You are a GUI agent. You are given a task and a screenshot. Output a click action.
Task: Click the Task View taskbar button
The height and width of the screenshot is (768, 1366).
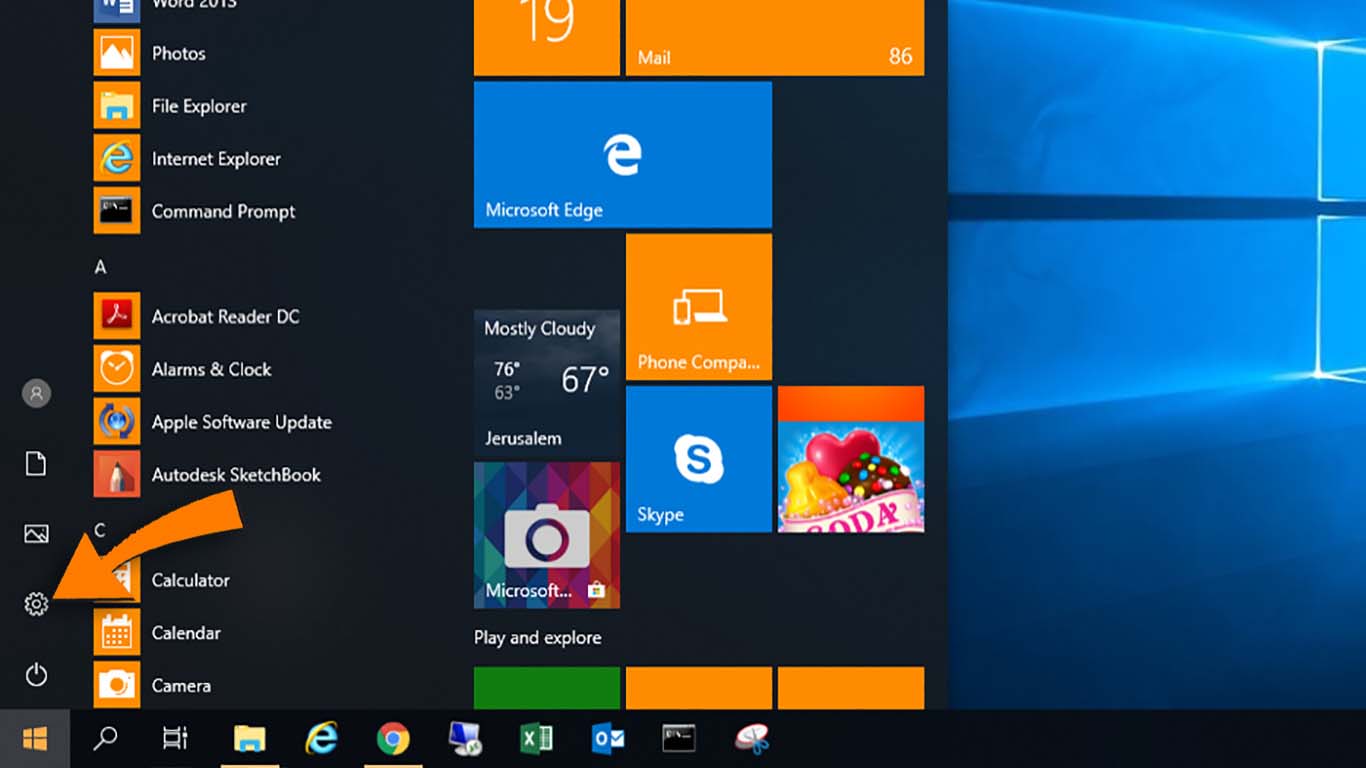click(175, 739)
